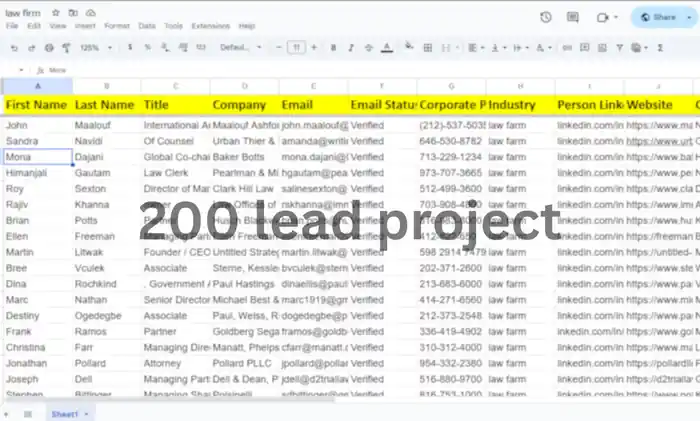Open the Tools menu

coord(174,26)
